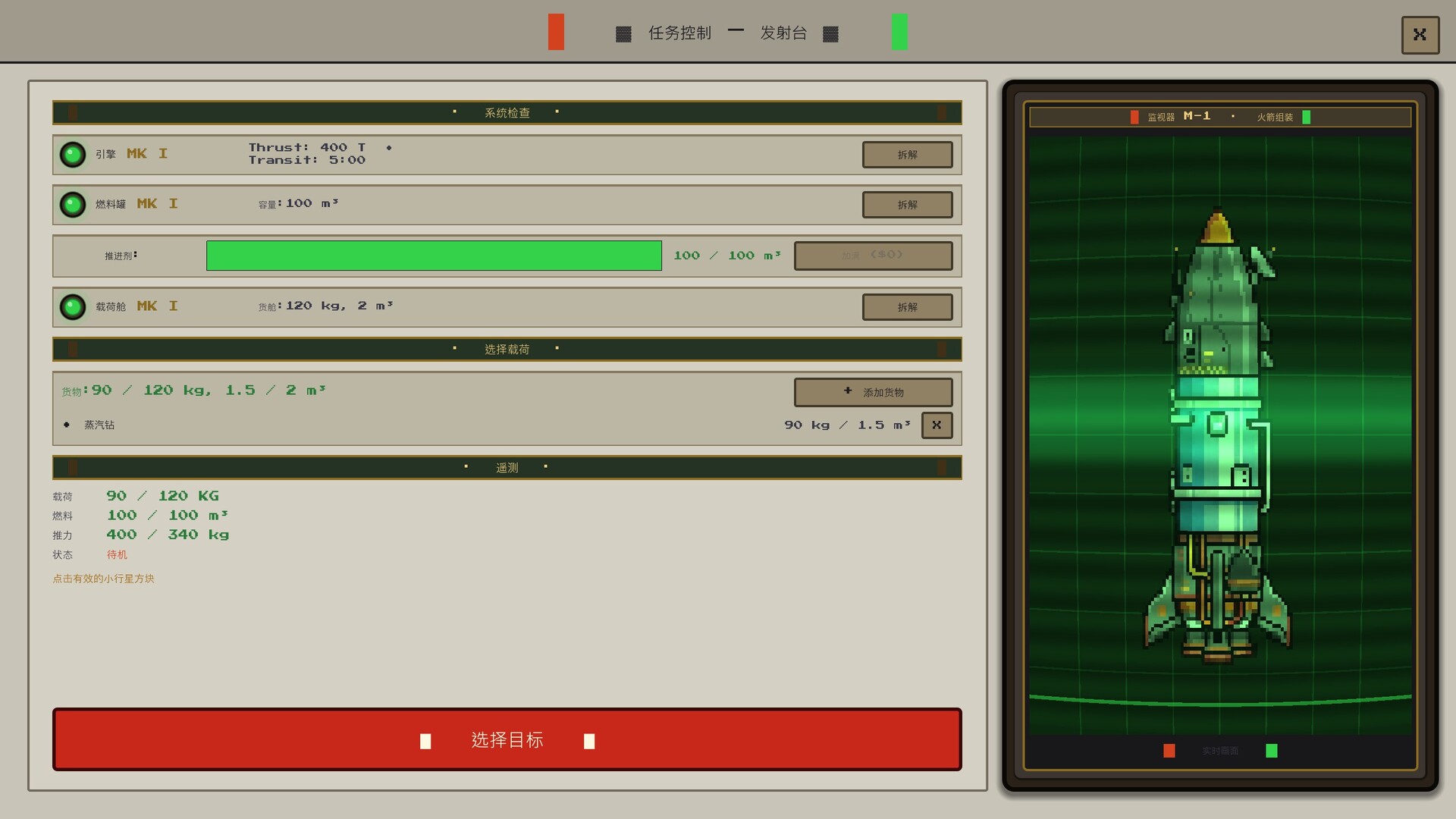The height and width of the screenshot is (819, 1456).
Task: Select 监视器 M-1 label on monitor
Action: click(1178, 117)
